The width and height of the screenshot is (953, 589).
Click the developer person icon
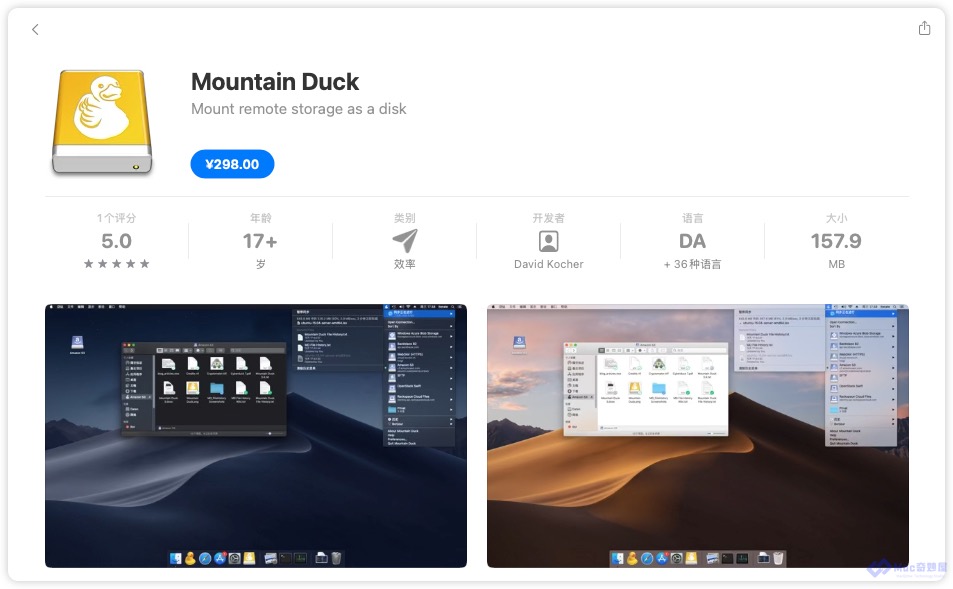click(x=548, y=241)
